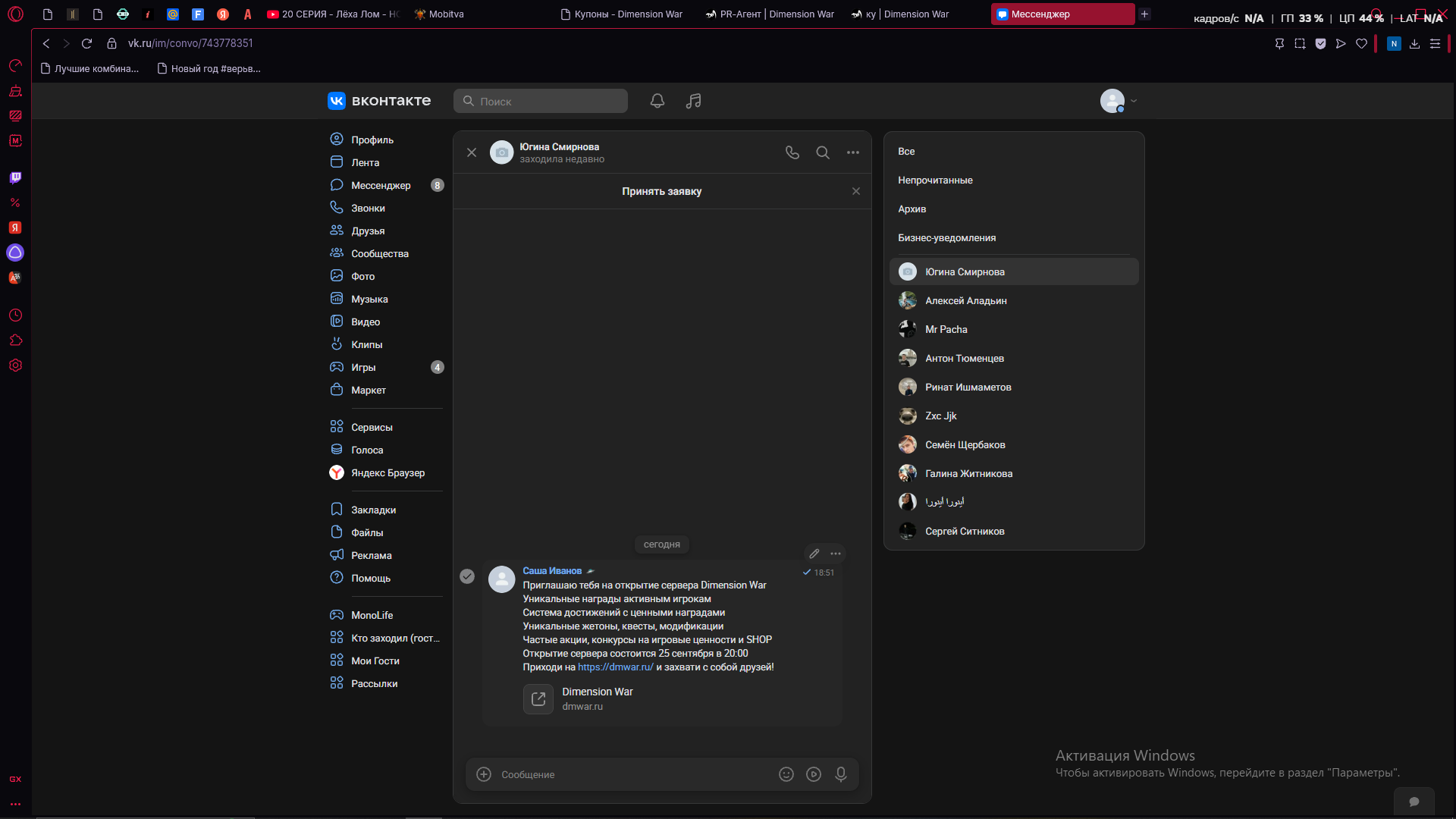The height and width of the screenshot is (819, 1456).
Task: Open message three-dots actions menu
Action: click(836, 554)
